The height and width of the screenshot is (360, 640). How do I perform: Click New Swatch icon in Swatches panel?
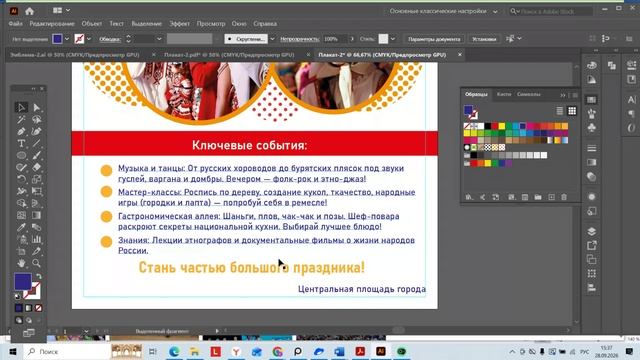(551, 197)
